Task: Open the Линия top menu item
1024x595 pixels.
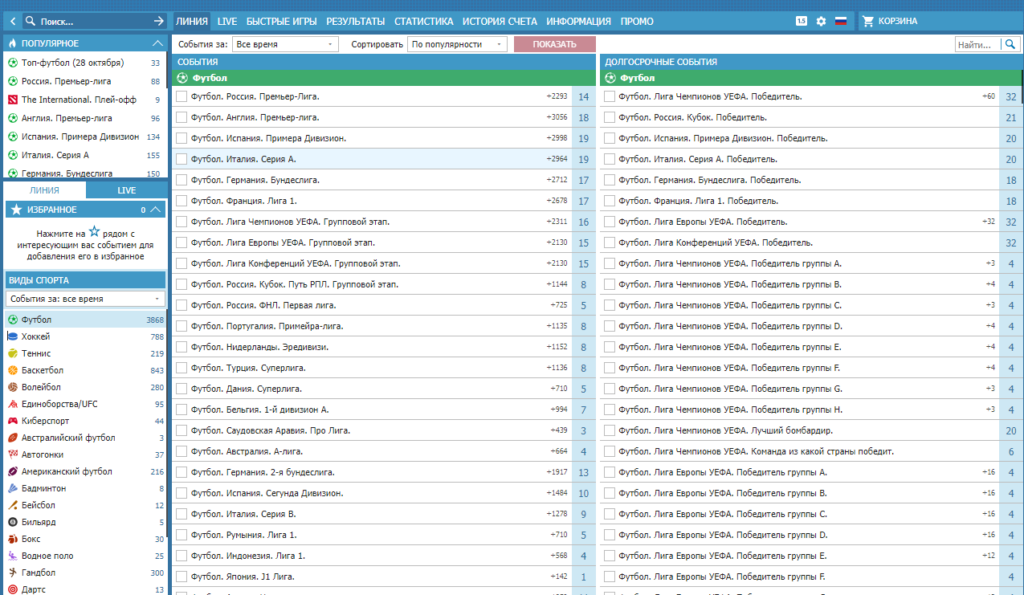Action: pos(191,22)
